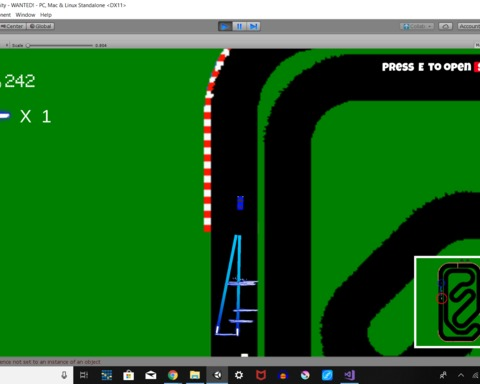480x384 pixels.
Task: Switch to Unity icon in the taskbar
Action: point(217,375)
